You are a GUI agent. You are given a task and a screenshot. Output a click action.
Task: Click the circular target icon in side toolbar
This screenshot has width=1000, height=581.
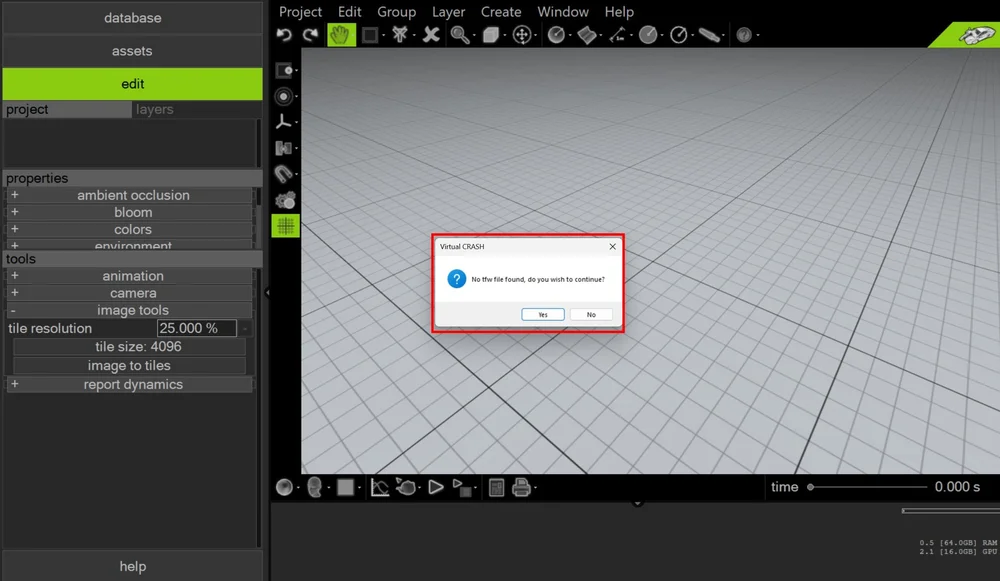(x=284, y=96)
